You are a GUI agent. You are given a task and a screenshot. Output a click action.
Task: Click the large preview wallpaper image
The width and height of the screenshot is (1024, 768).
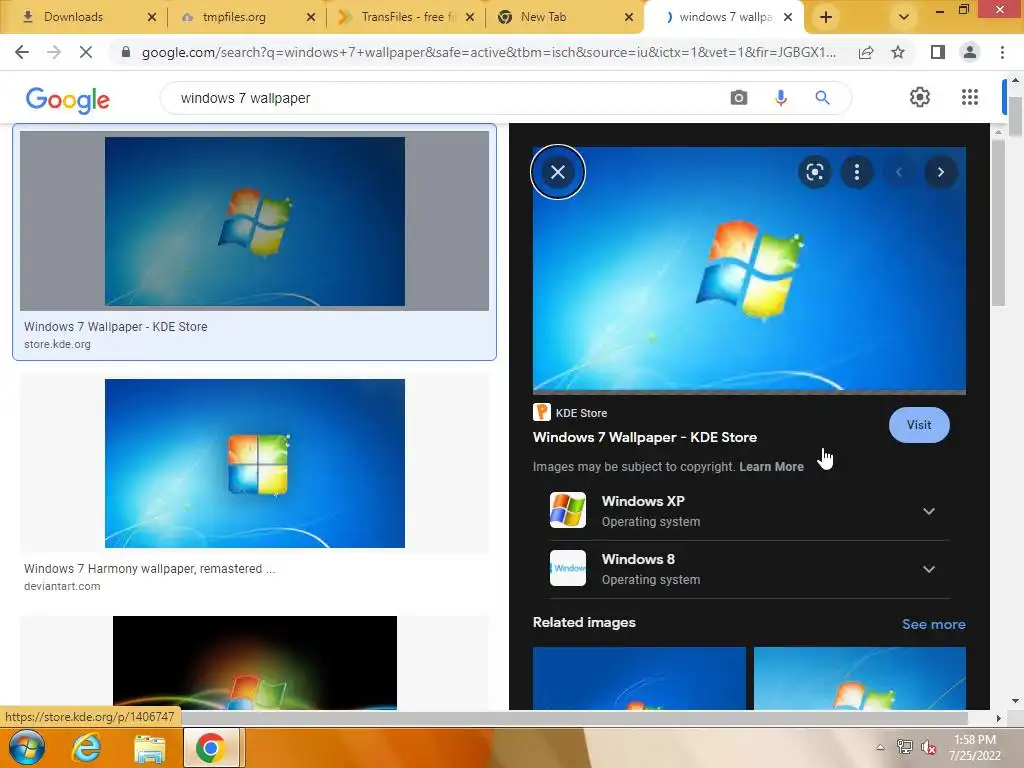(749, 269)
